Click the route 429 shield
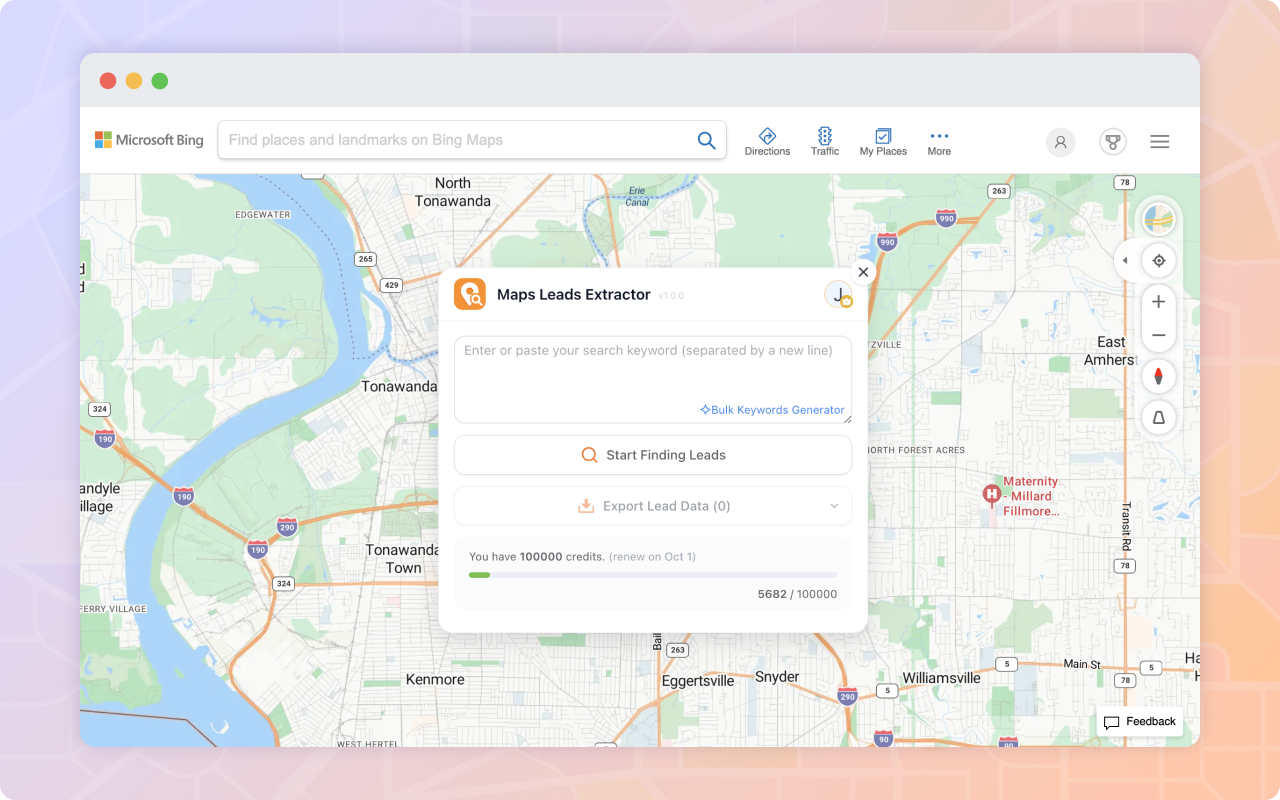1280x800 pixels. [x=392, y=285]
